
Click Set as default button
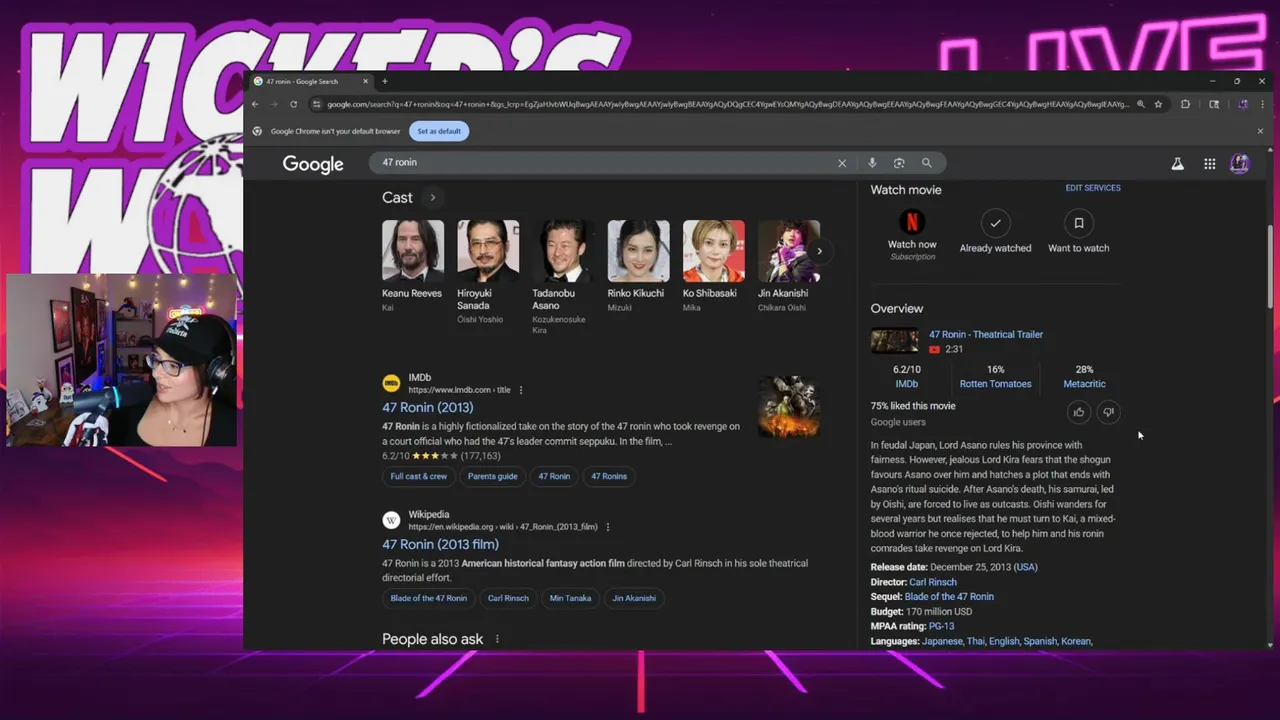(439, 131)
